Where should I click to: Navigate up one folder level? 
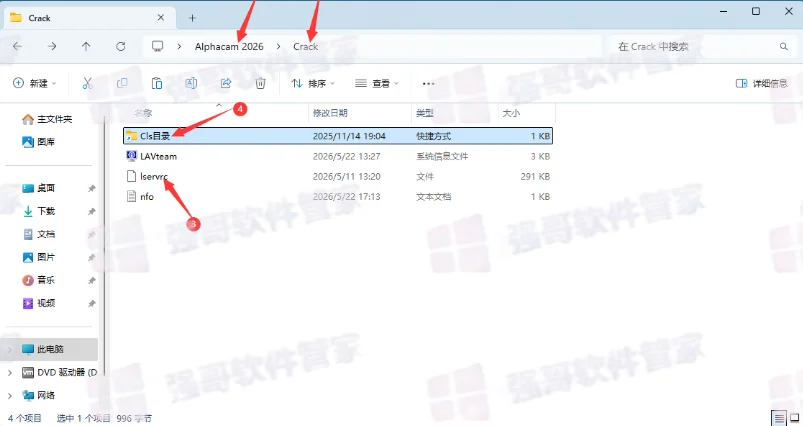click(x=86, y=47)
